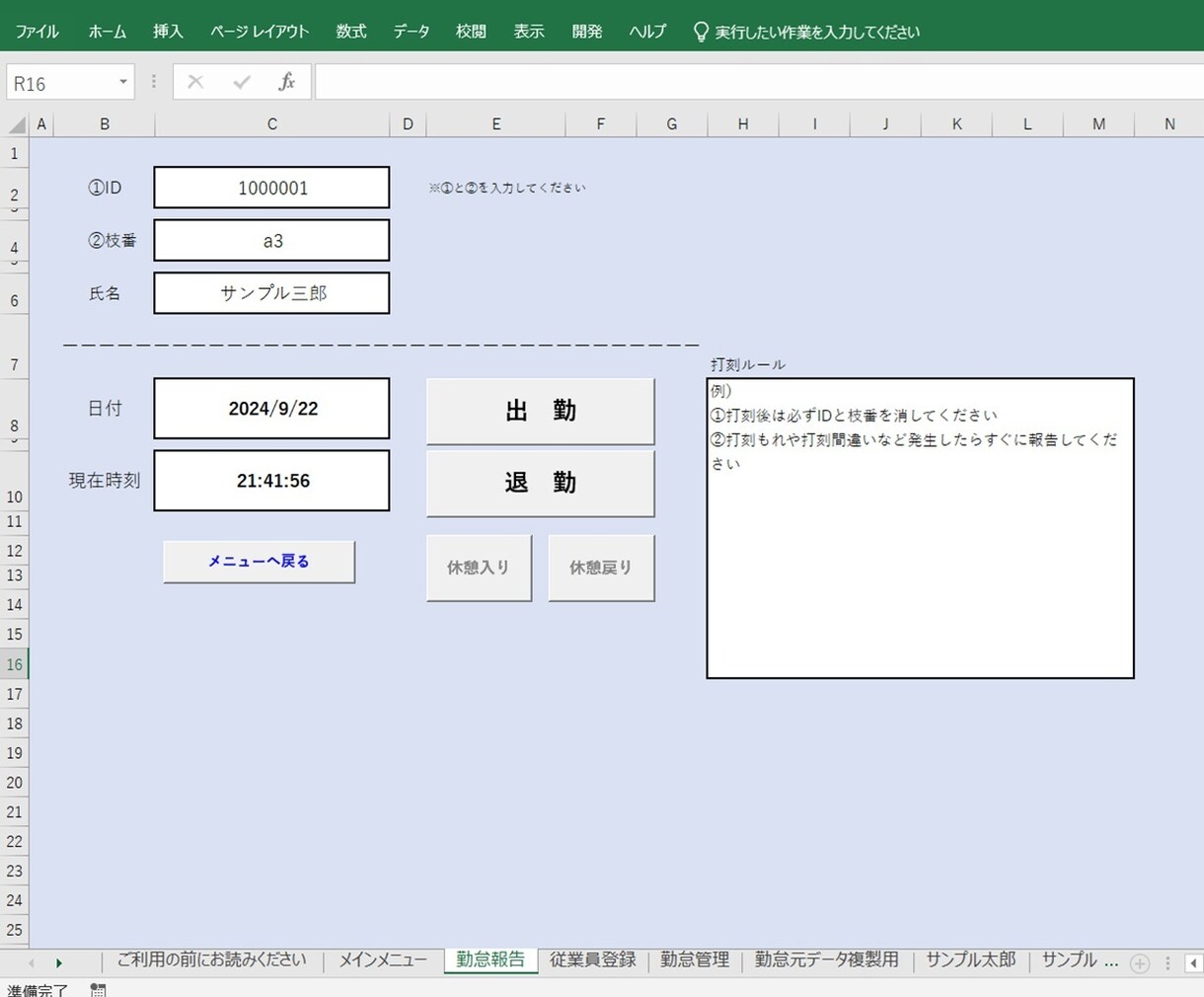Click the insert function fx icon
Screen dimensions: 1204x997
pyautogui.click(x=286, y=82)
